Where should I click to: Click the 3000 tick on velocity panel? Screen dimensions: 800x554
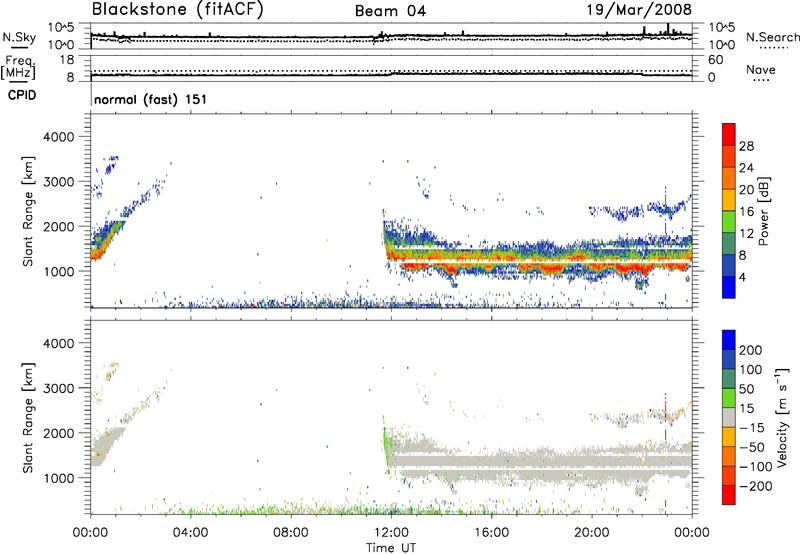(59, 388)
